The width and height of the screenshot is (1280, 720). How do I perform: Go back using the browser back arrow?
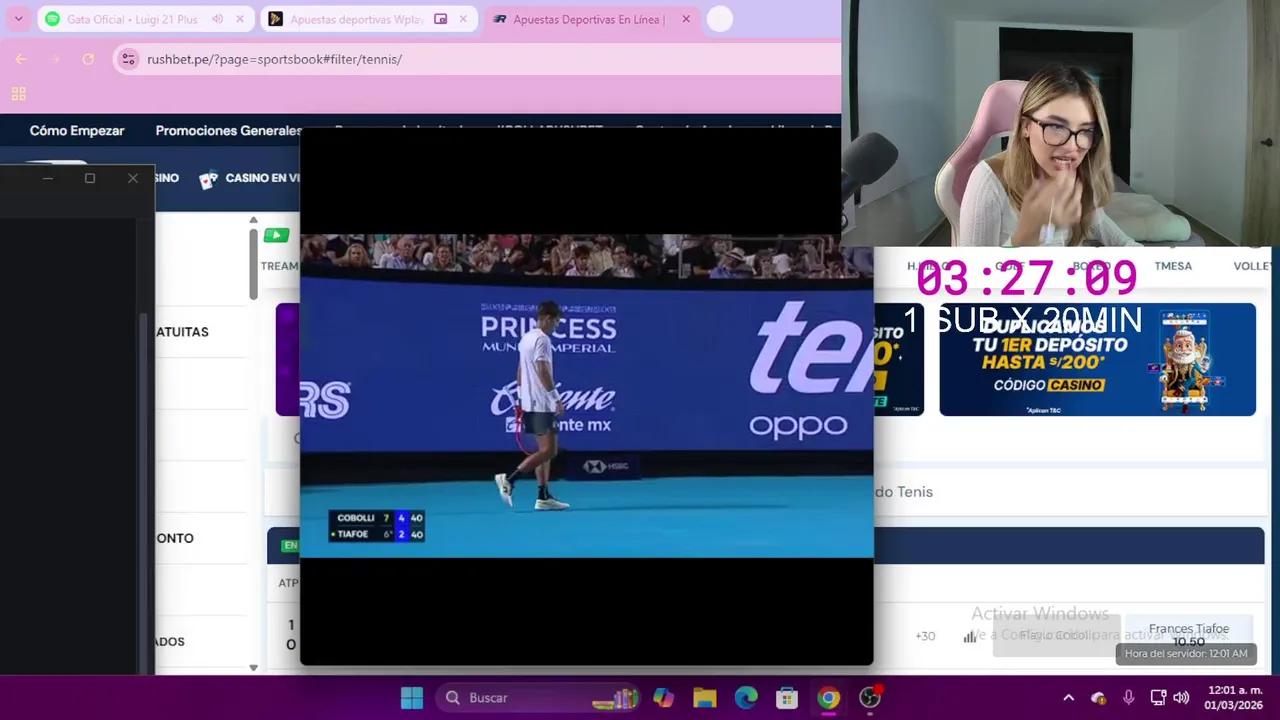click(x=20, y=59)
